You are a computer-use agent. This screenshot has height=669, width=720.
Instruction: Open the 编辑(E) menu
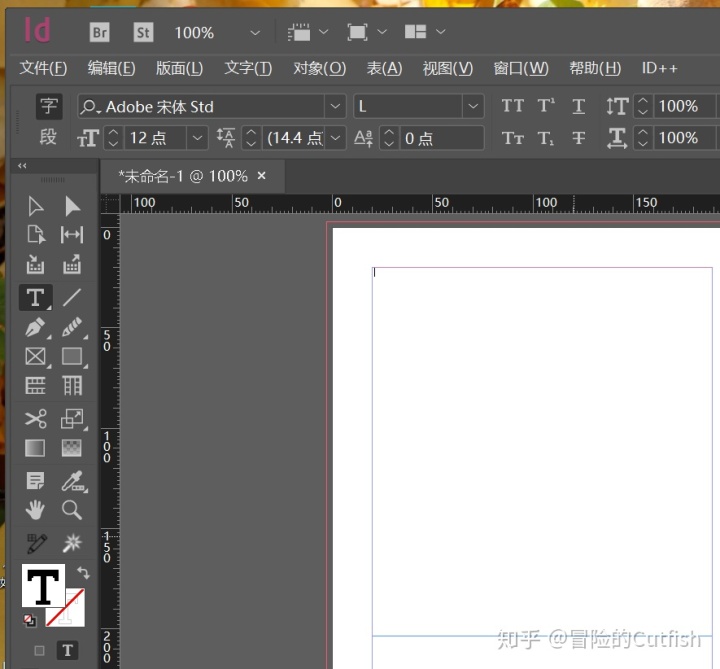[x=111, y=68]
